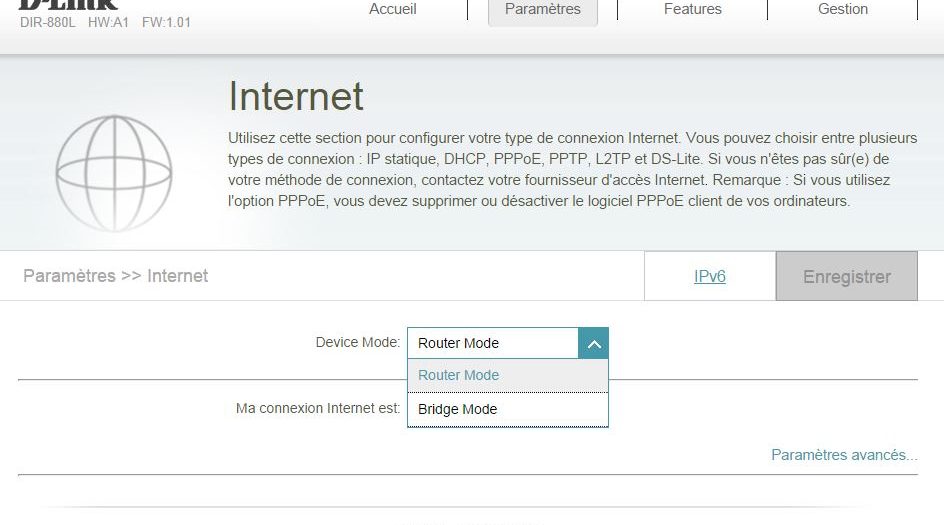Follow the IPv6 link
This screenshot has width=944, height=525.
point(709,276)
